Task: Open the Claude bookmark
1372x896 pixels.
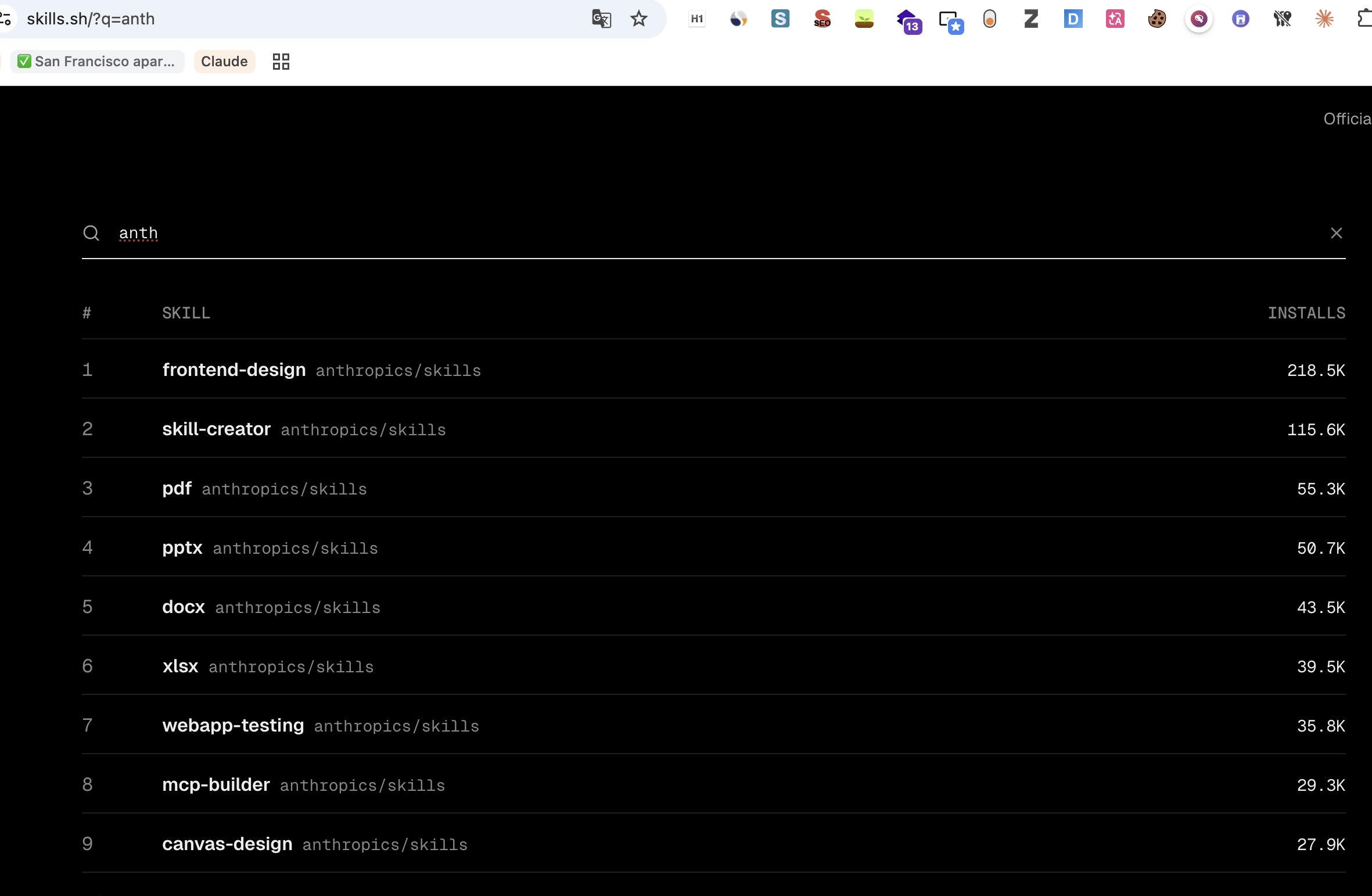Action: [x=224, y=62]
